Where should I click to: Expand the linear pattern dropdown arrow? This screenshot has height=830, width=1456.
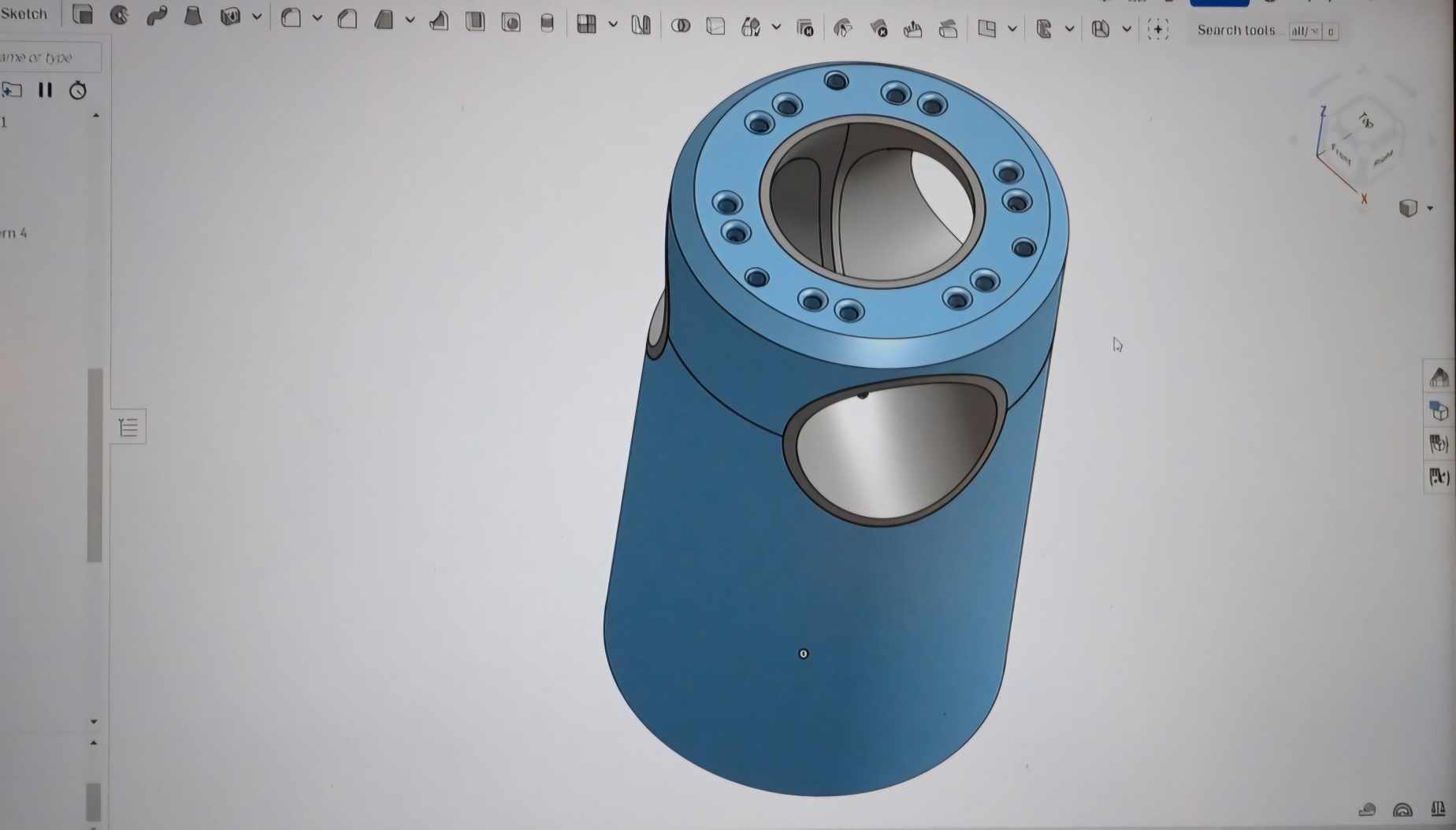pyautogui.click(x=613, y=24)
